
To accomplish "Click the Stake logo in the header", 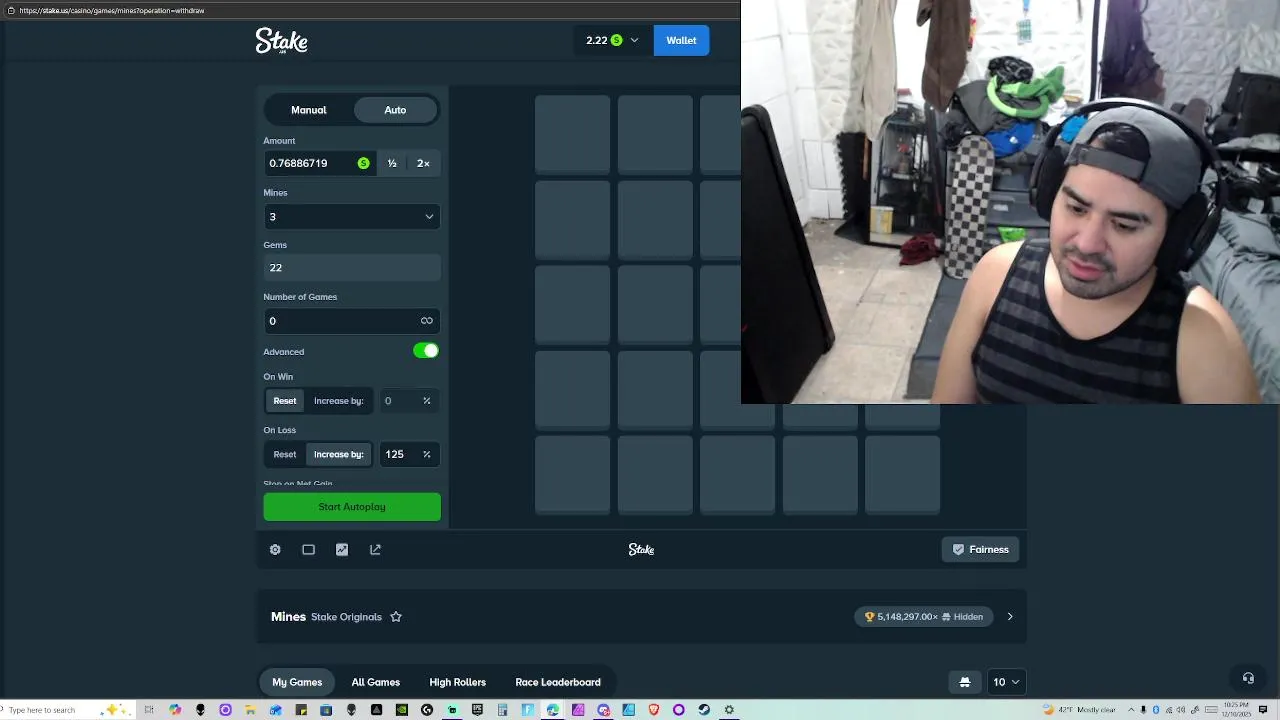I will tap(281, 40).
